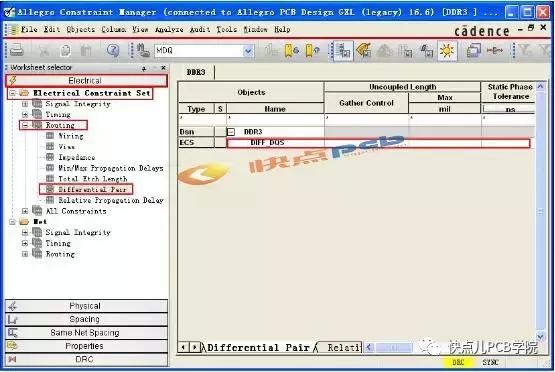555x372 pixels.
Task: Select Differential Pair worksheet in the tree
Action: [x=92, y=189]
